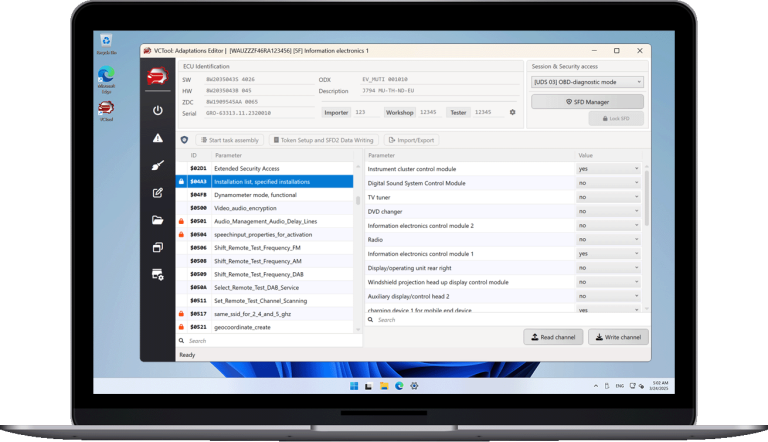Open the SFD Manager
Screen dimensions: 768x442
pyautogui.click(x=587, y=101)
